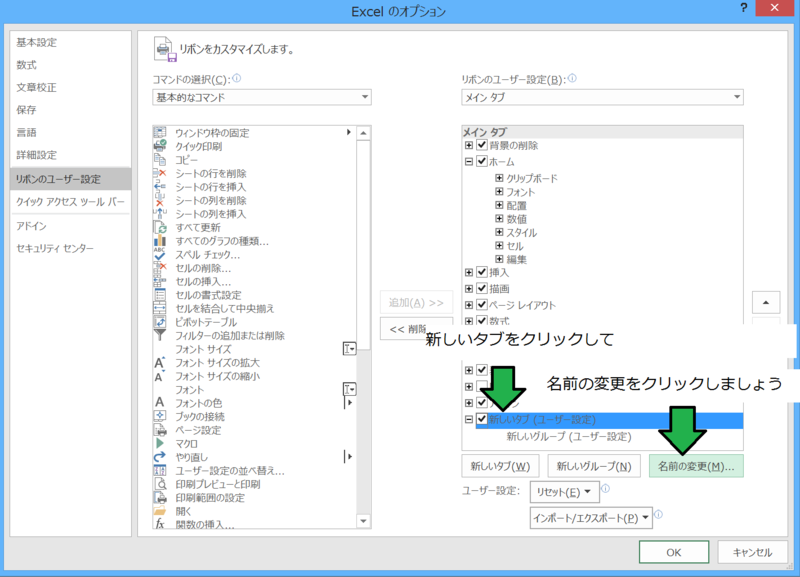
Task: Uncheck the 新しいタブ (ユーザー設定) checkbox
Action: pyautogui.click(x=482, y=419)
